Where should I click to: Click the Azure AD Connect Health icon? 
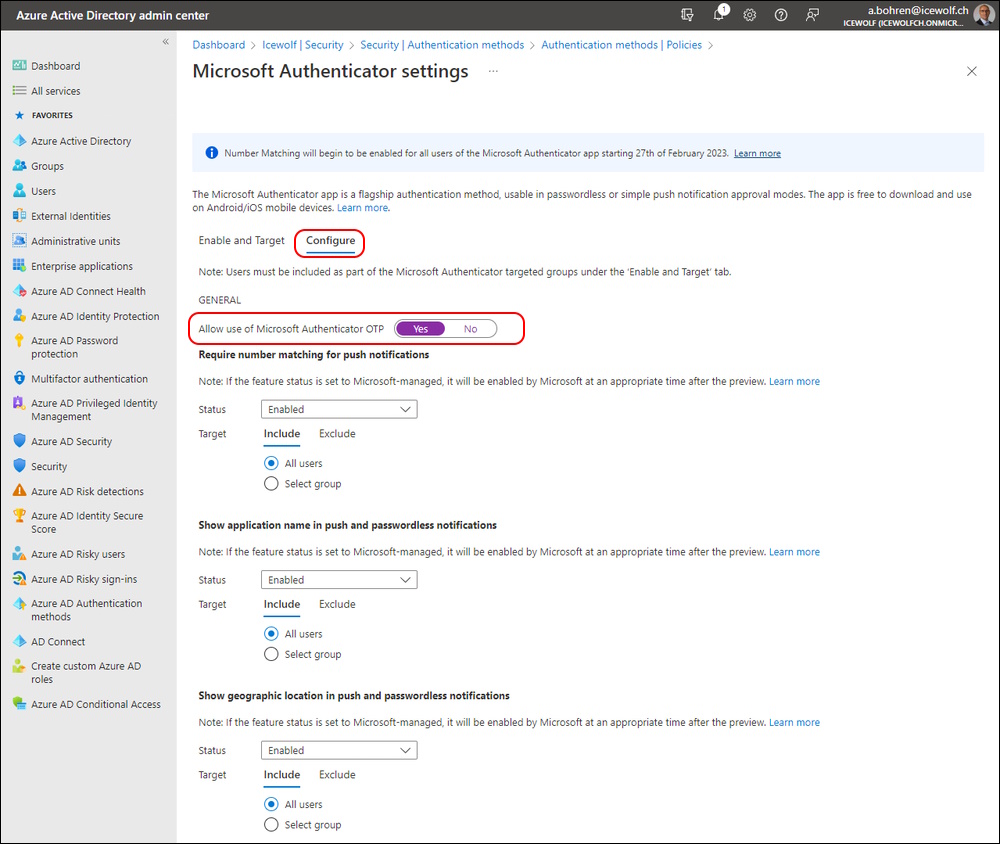pyautogui.click(x=20, y=291)
